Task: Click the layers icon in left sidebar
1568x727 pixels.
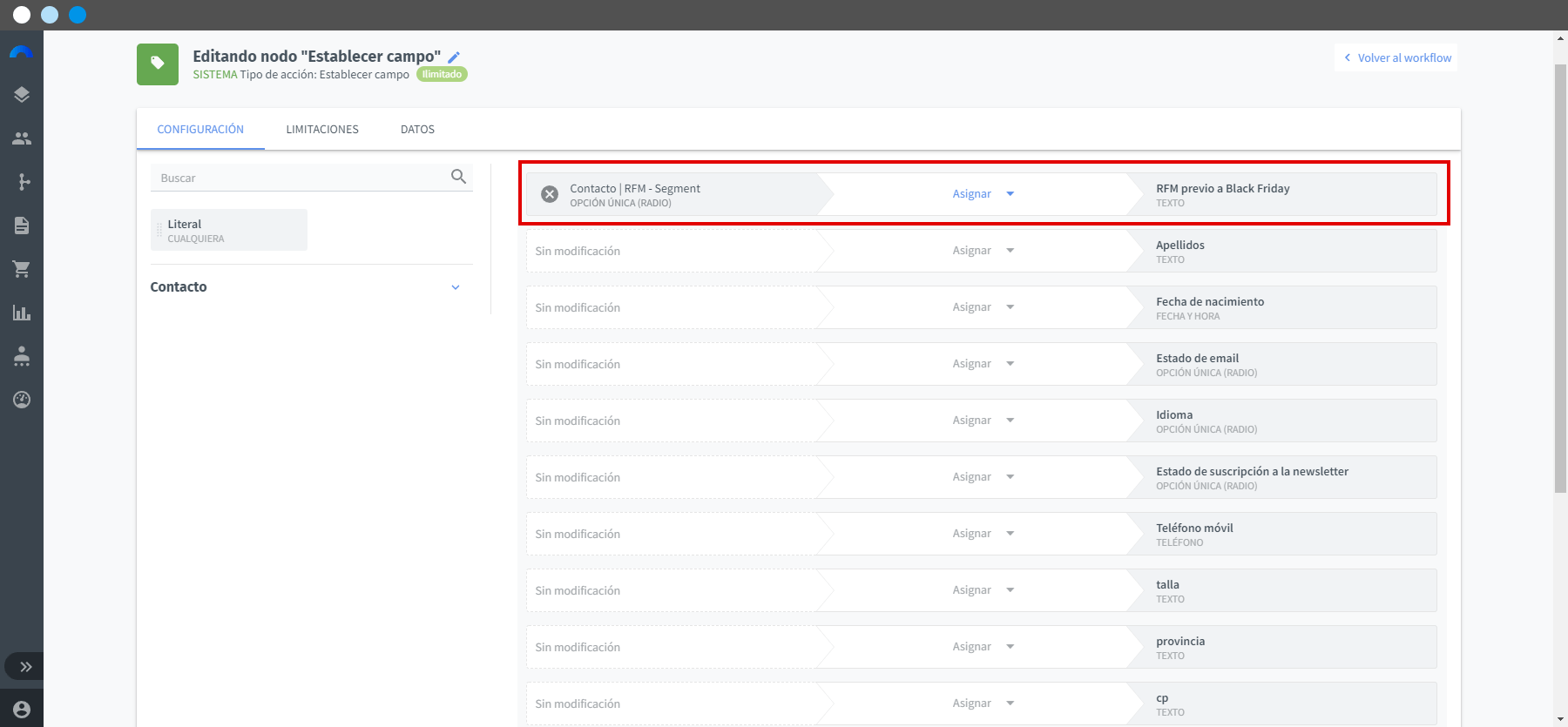Action: [x=22, y=95]
